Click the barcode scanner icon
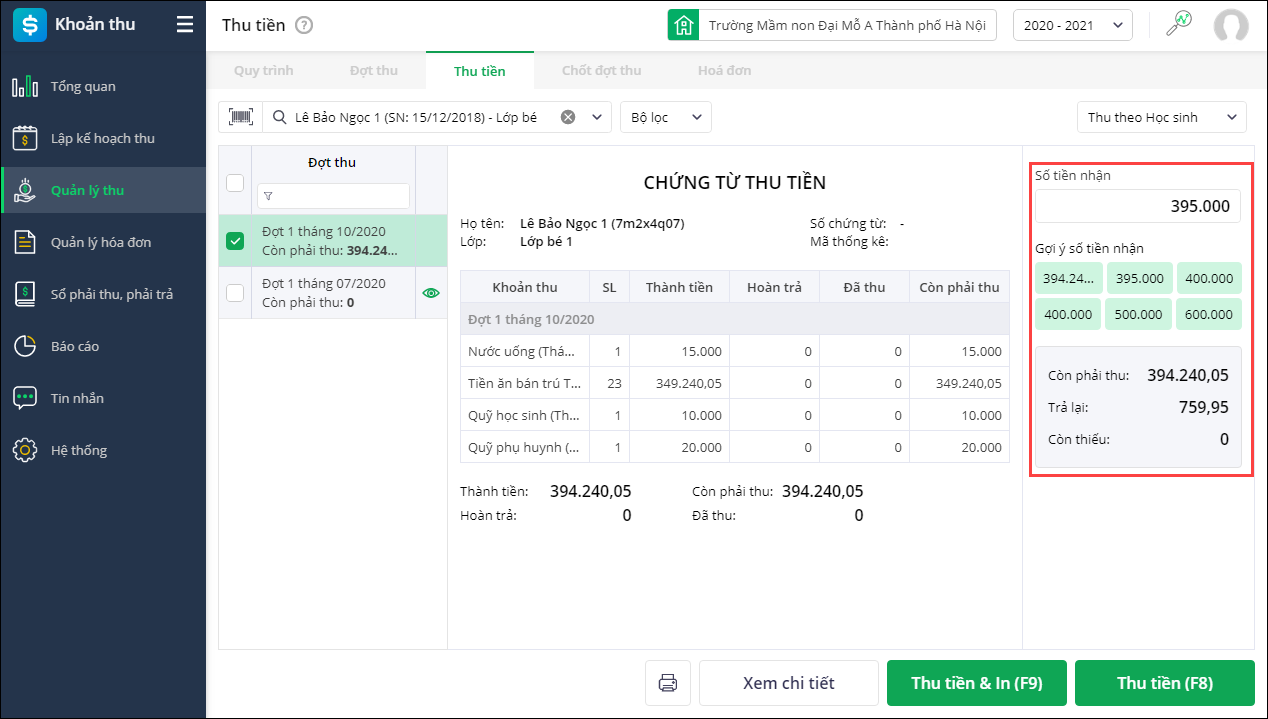 pyautogui.click(x=240, y=117)
